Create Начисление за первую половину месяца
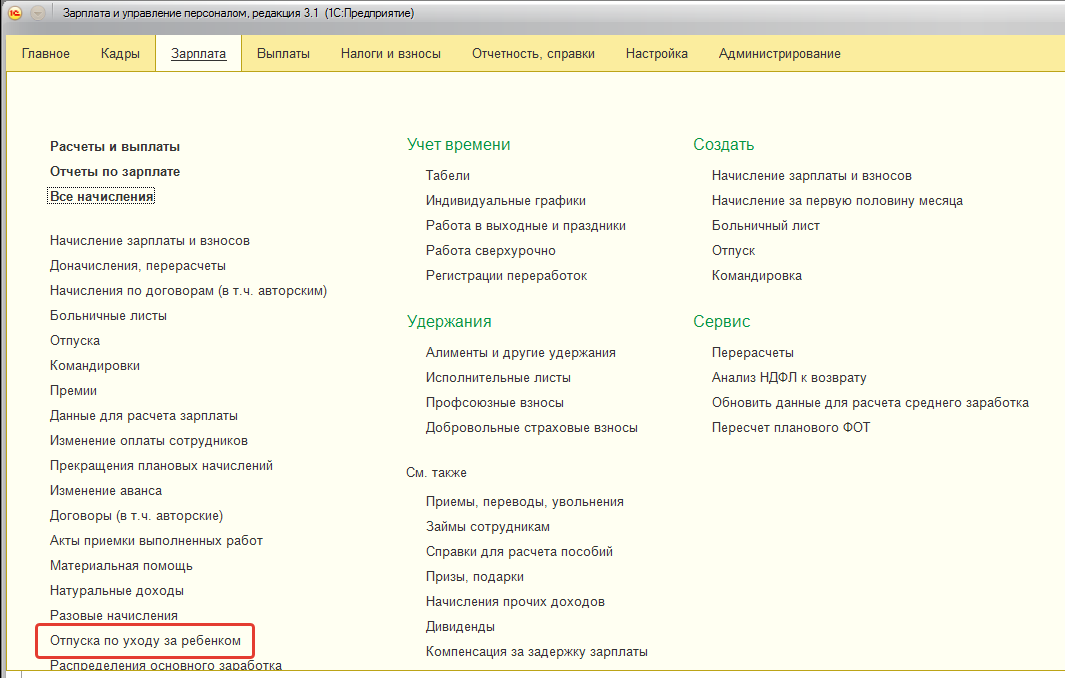Screen dimensions: 1065x678 (837, 200)
